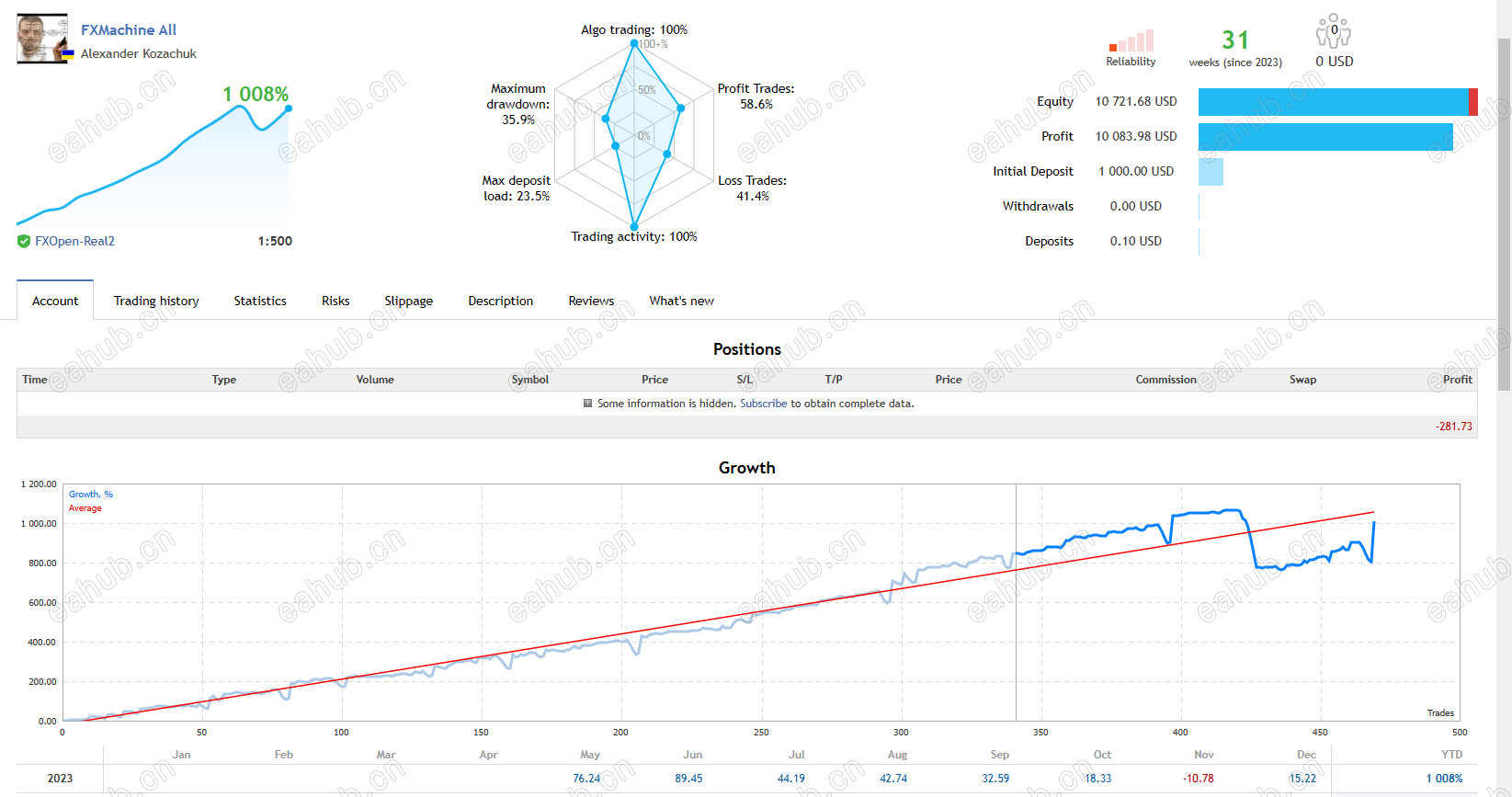The image size is (1512, 797).
Task: Click the 1:500 leverage value
Action: click(275, 241)
